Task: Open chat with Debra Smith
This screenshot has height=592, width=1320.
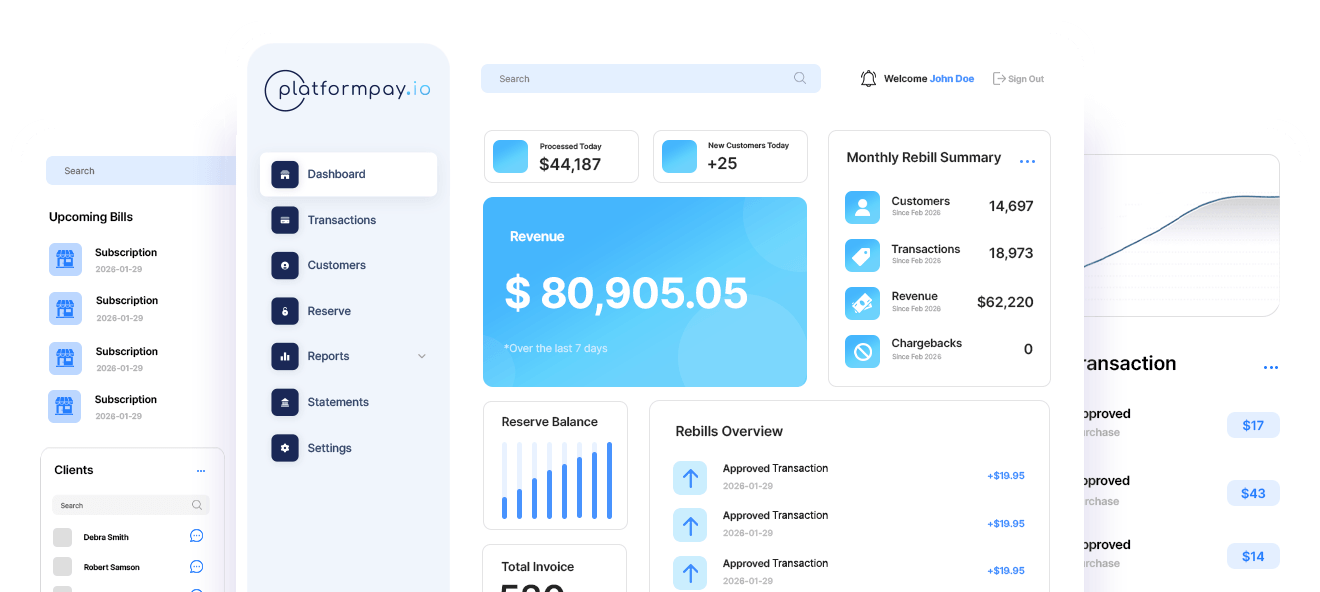Action: (x=197, y=536)
